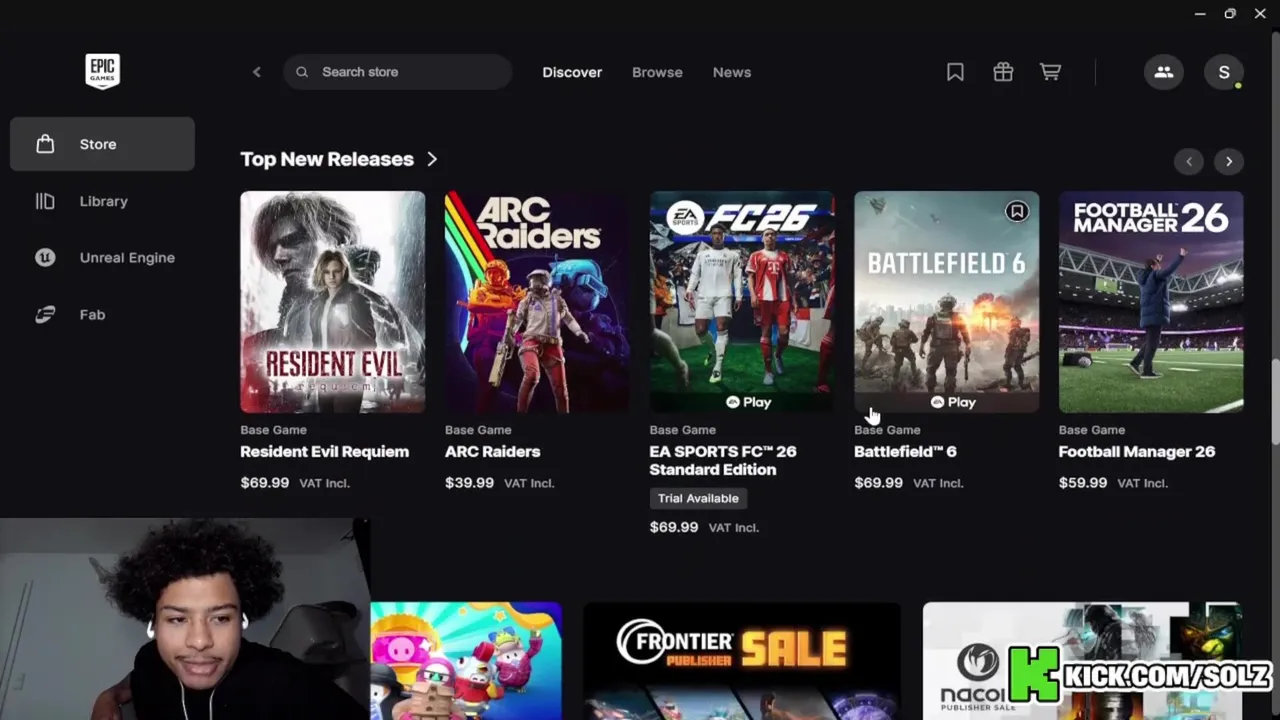Open the ARC Raiders cover art
Image resolution: width=1280 pixels, height=720 pixels.
pos(537,302)
